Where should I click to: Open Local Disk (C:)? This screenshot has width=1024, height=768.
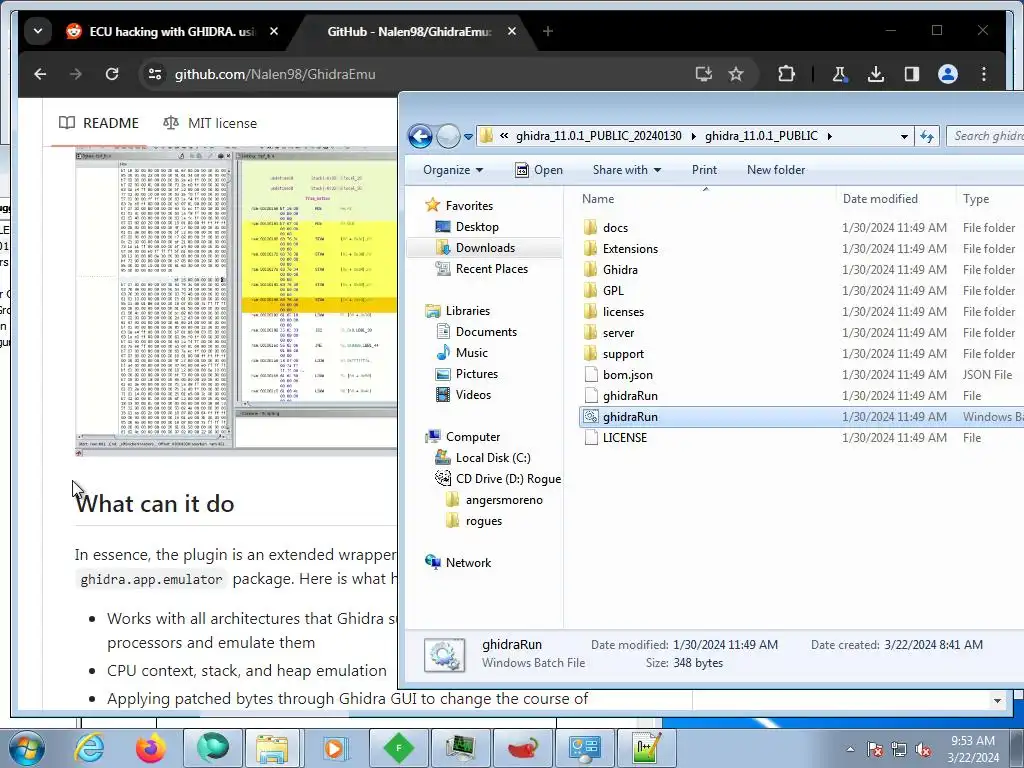pos(492,458)
